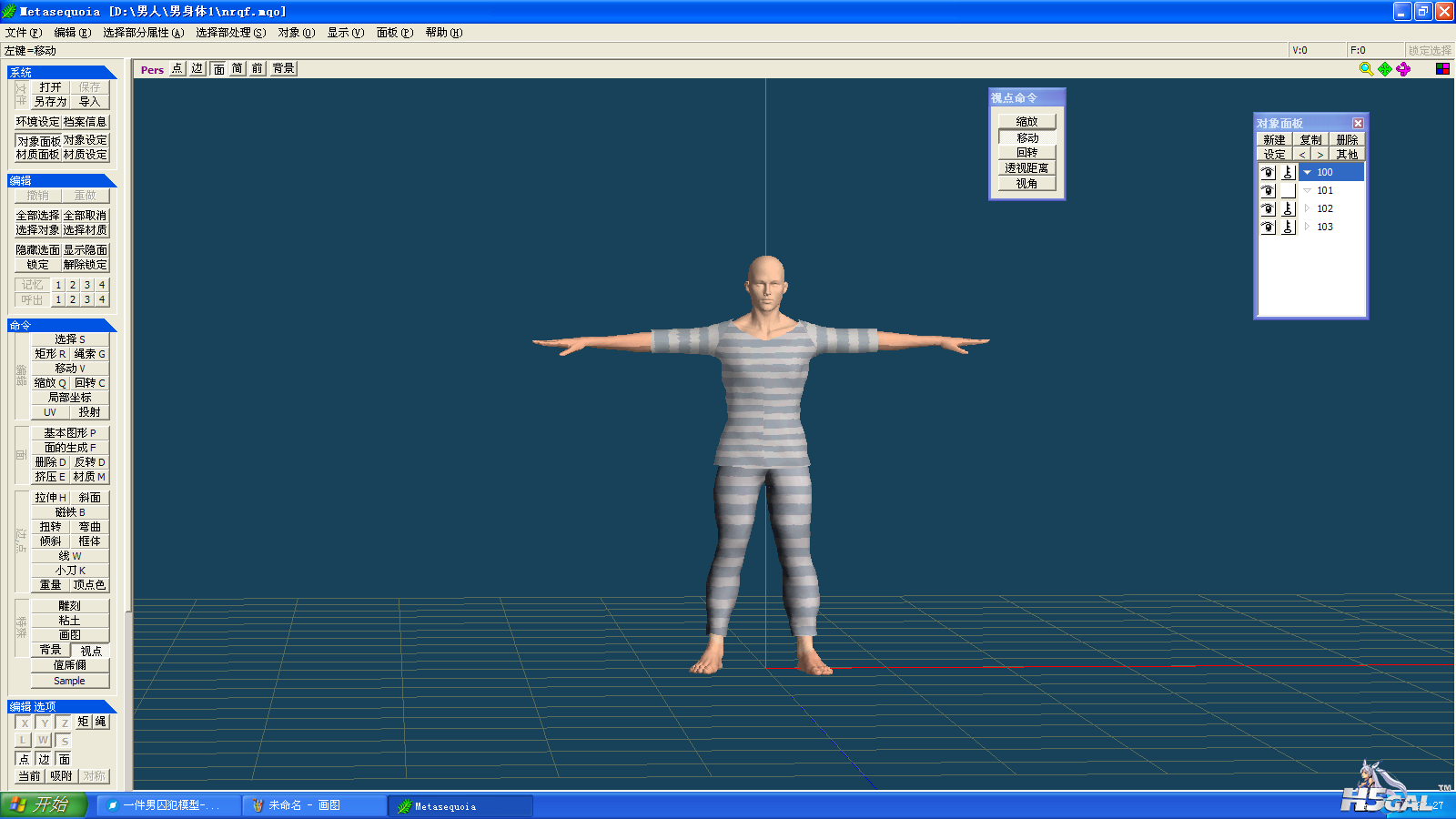
Task: Open the 对象(O) menu
Action: 297,33
